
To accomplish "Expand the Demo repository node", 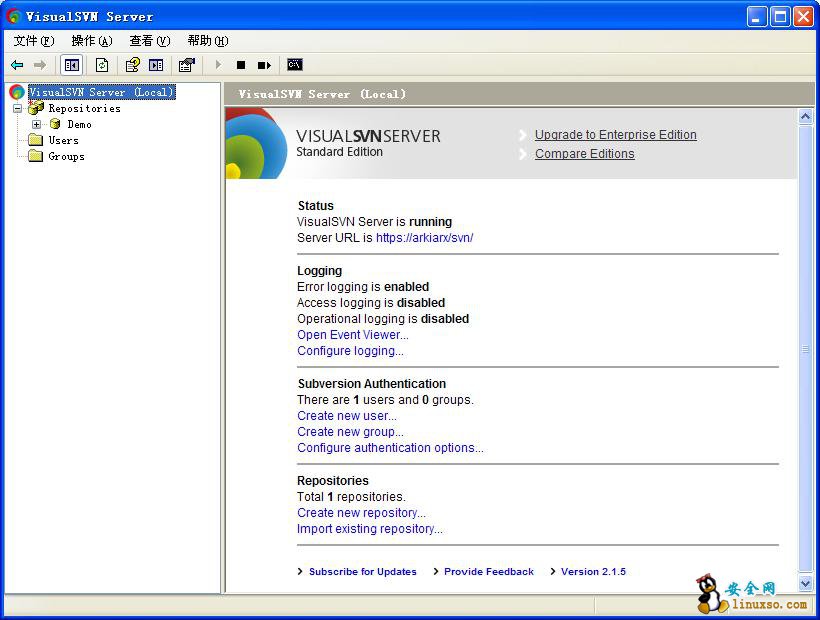I will 37,124.
